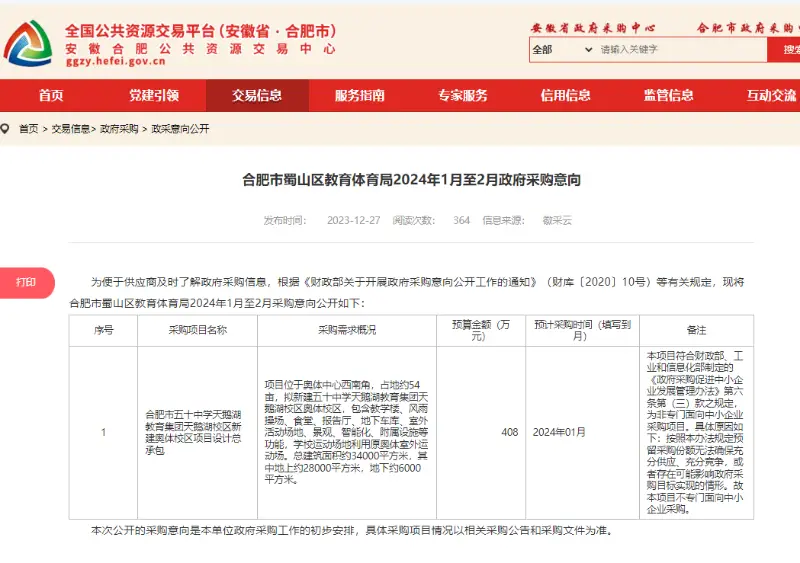Click the 序号 table header
Viewport: 800px width, 563px height.
(x=104, y=330)
